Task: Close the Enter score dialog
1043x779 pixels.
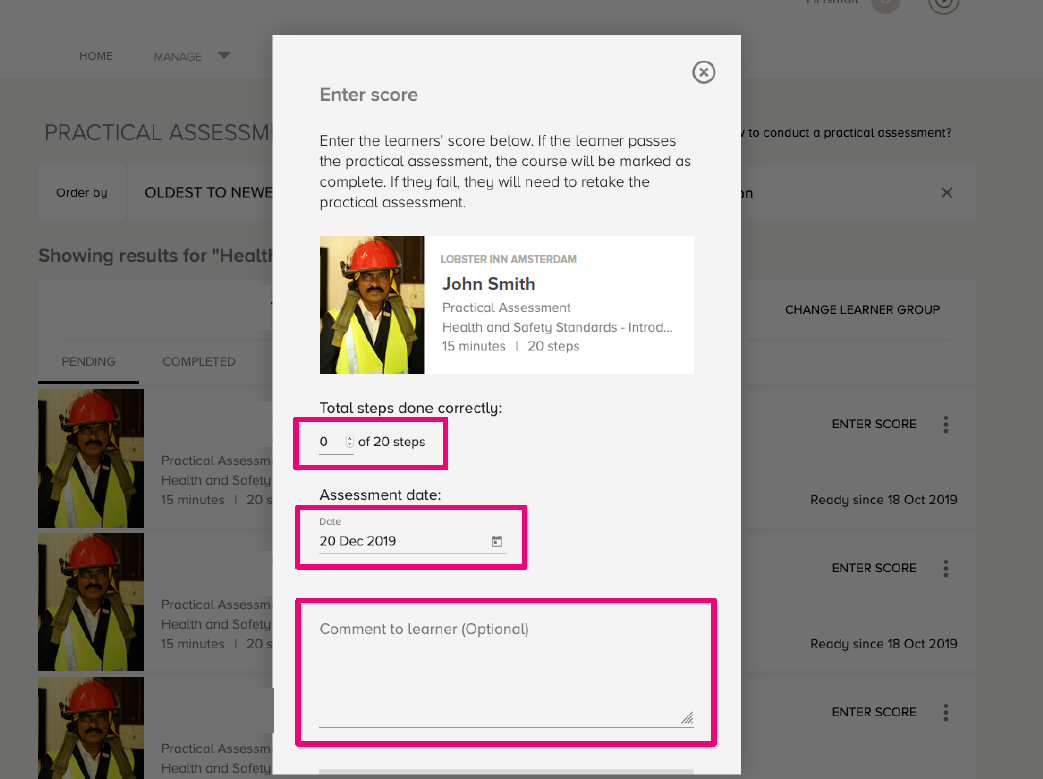Action: (703, 72)
